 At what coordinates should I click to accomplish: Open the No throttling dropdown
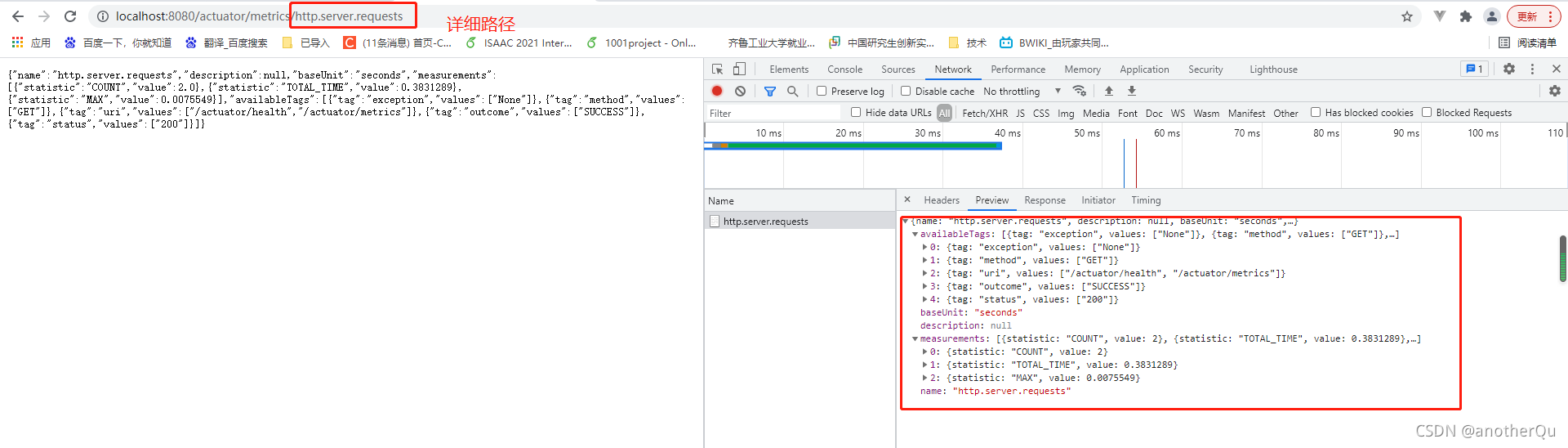pos(1022,92)
